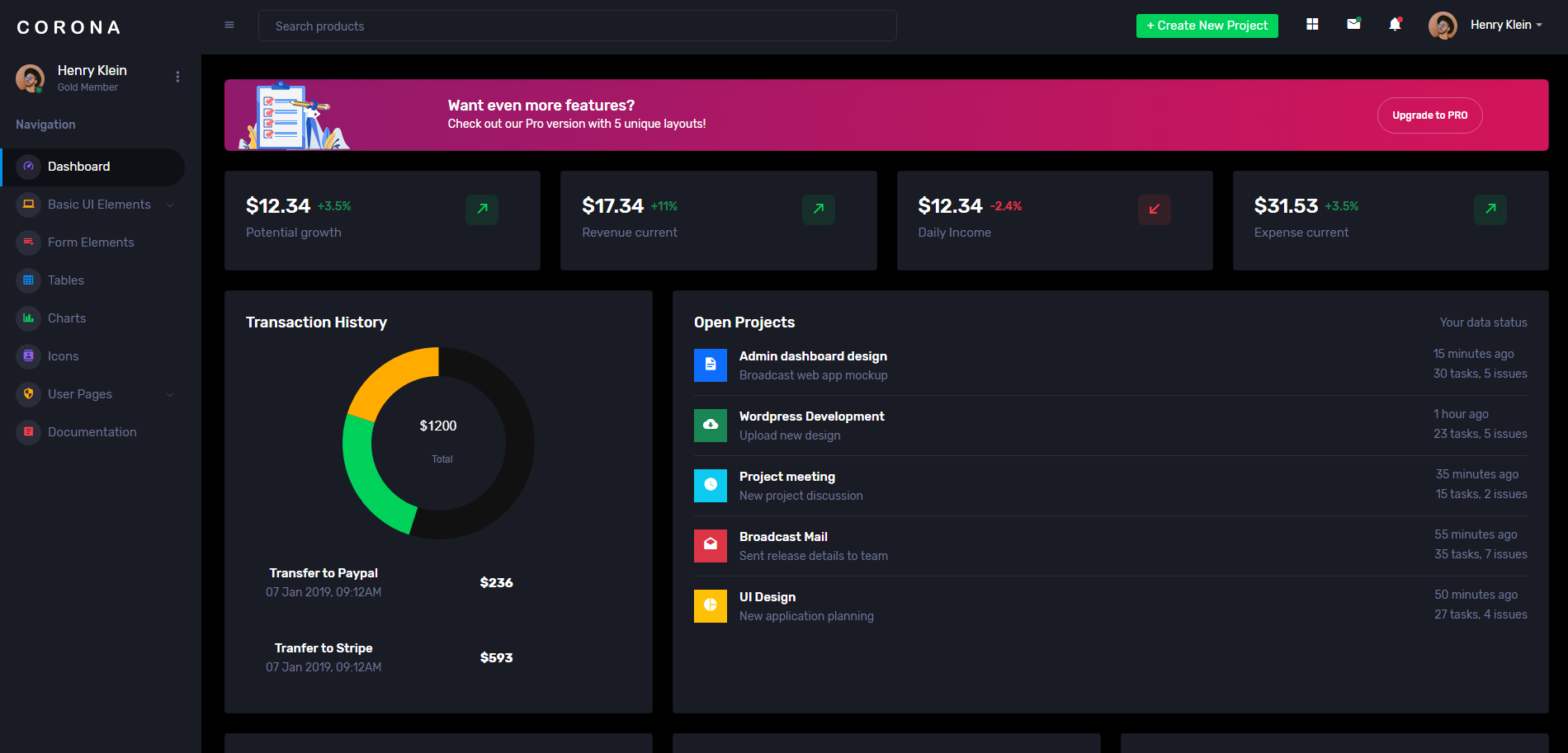Click Create New Project button

click(1207, 26)
